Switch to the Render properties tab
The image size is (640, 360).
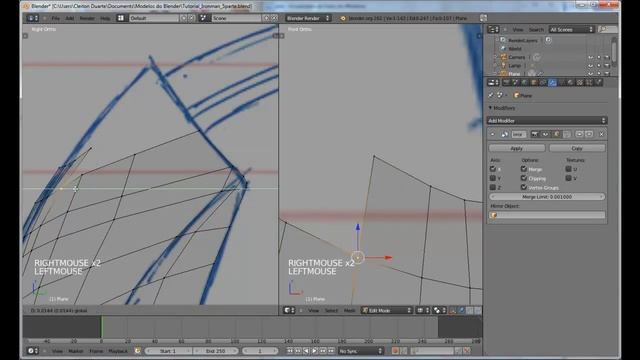click(507, 82)
